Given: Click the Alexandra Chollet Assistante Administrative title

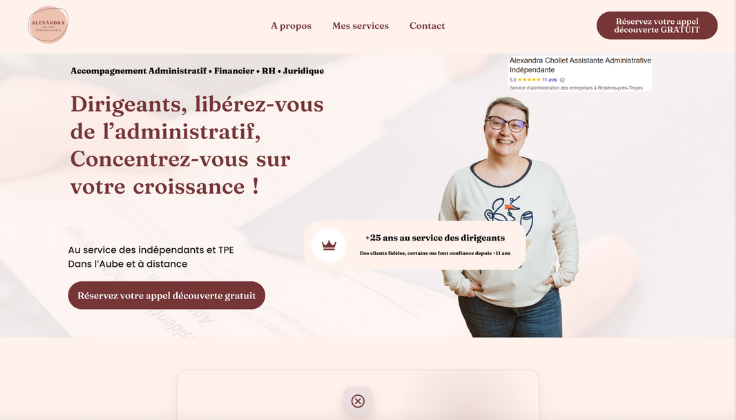Looking at the screenshot, I should tap(580, 65).
